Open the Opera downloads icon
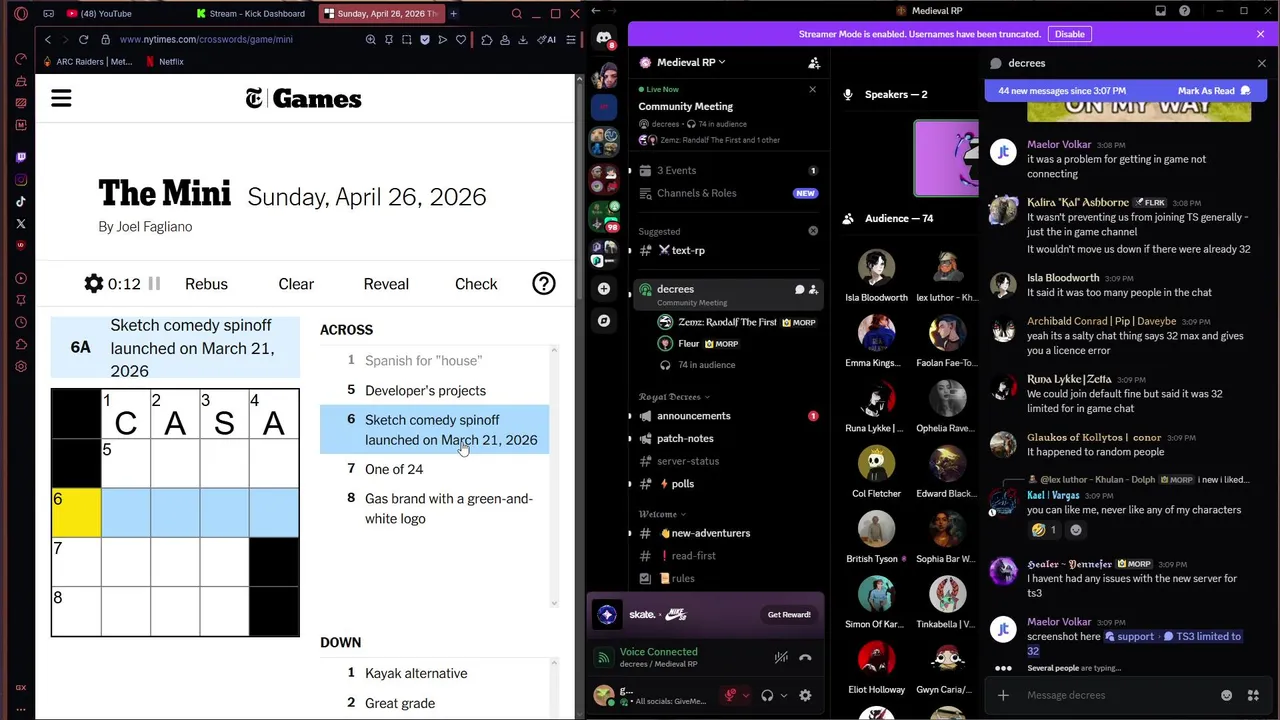The height and width of the screenshot is (720, 1280). tap(523, 40)
